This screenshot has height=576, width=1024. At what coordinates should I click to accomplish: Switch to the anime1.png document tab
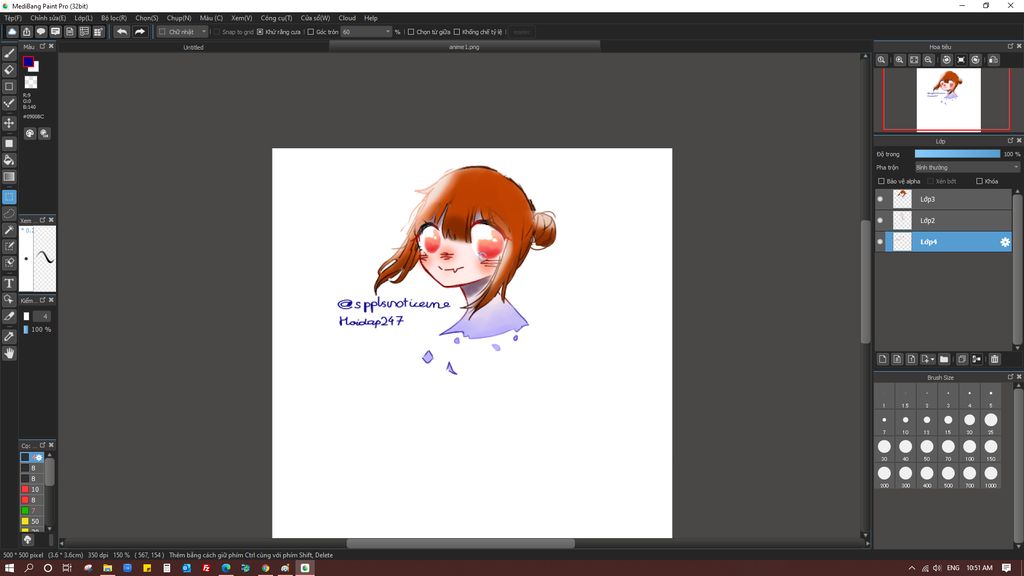point(464,47)
